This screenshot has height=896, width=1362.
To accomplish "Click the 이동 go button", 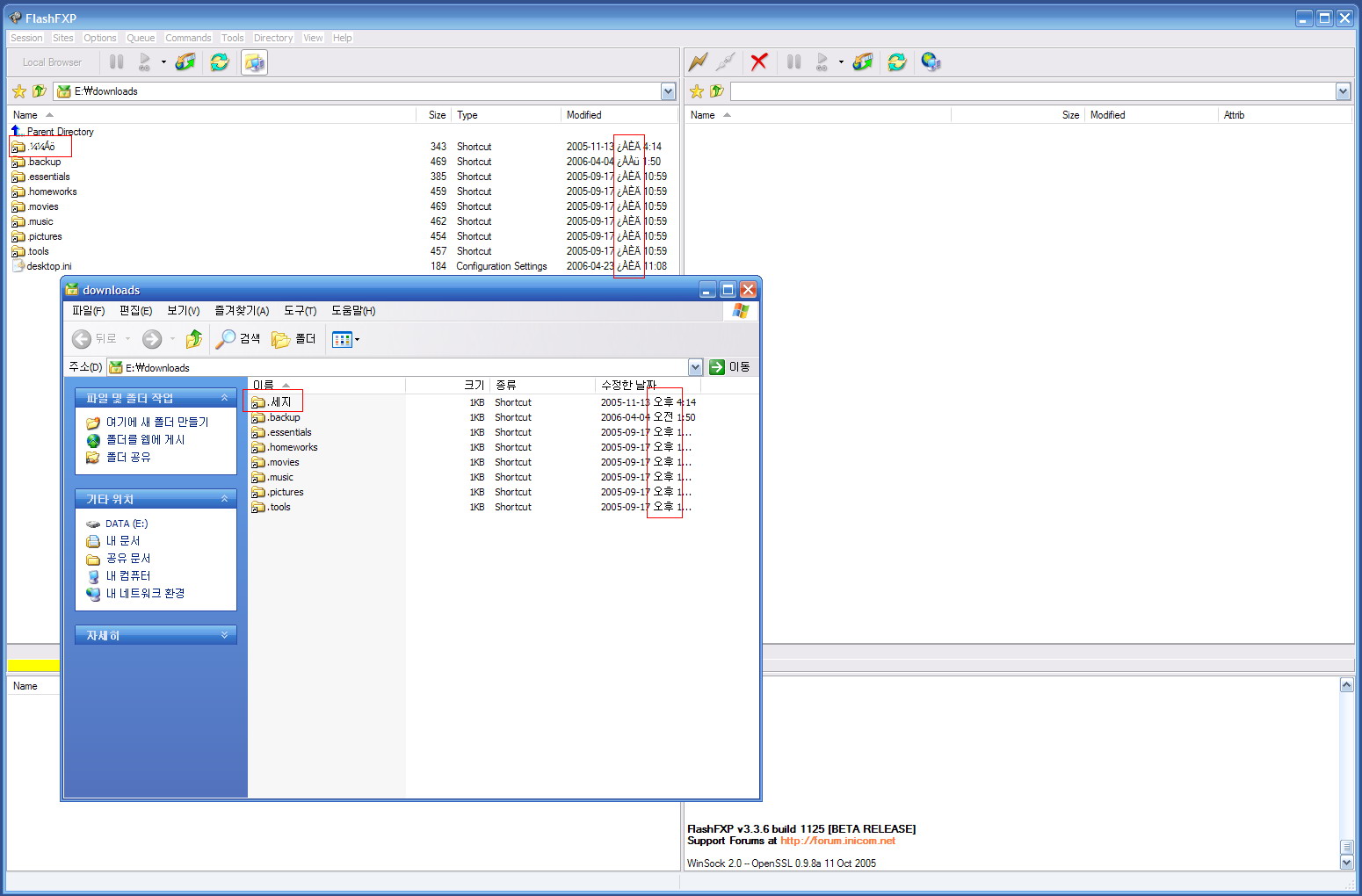I will click(730, 367).
